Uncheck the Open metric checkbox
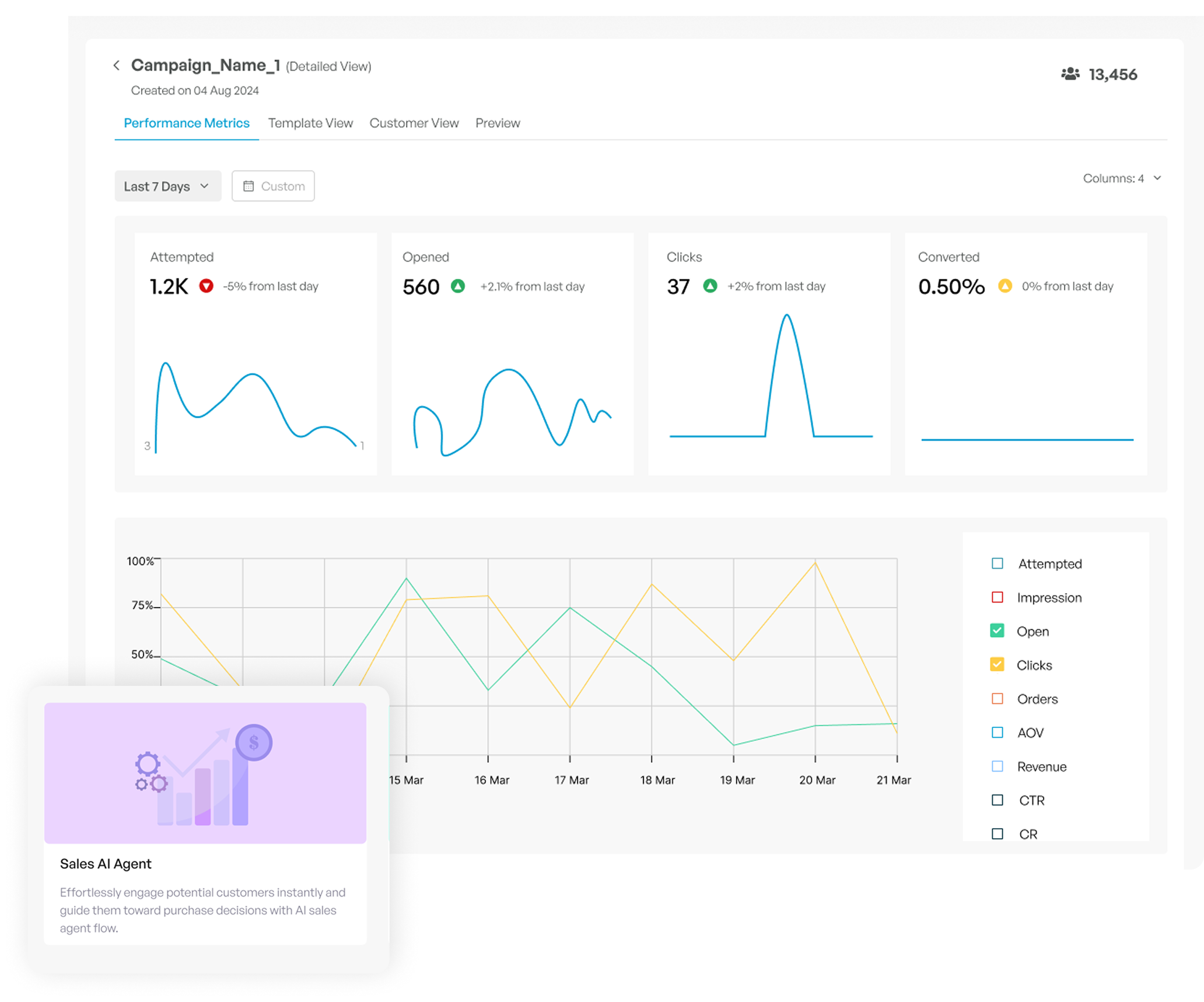The height and width of the screenshot is (1002, 1204). coord(997,631)
